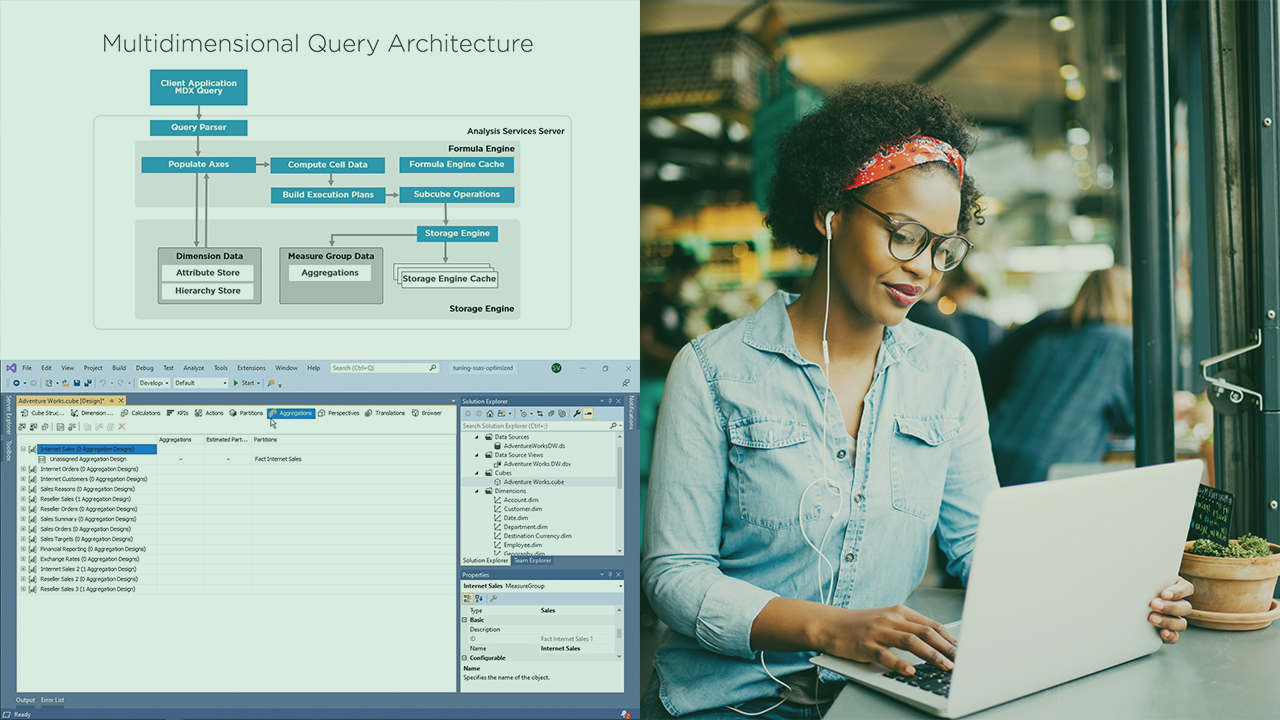Click the red Delete X icon
Image resolution: width=1280 pixels, height=720 pixels.
click(x=122, y=427)
